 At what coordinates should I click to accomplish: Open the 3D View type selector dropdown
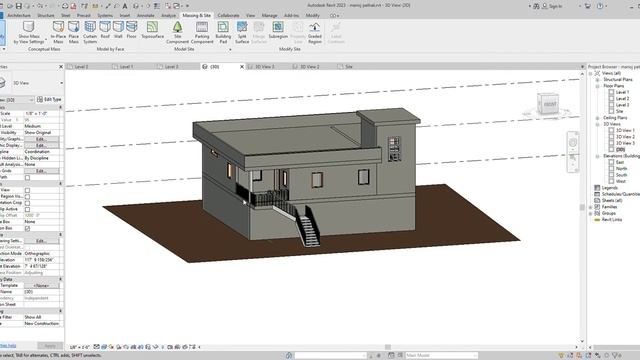click(x=61, y=83)
